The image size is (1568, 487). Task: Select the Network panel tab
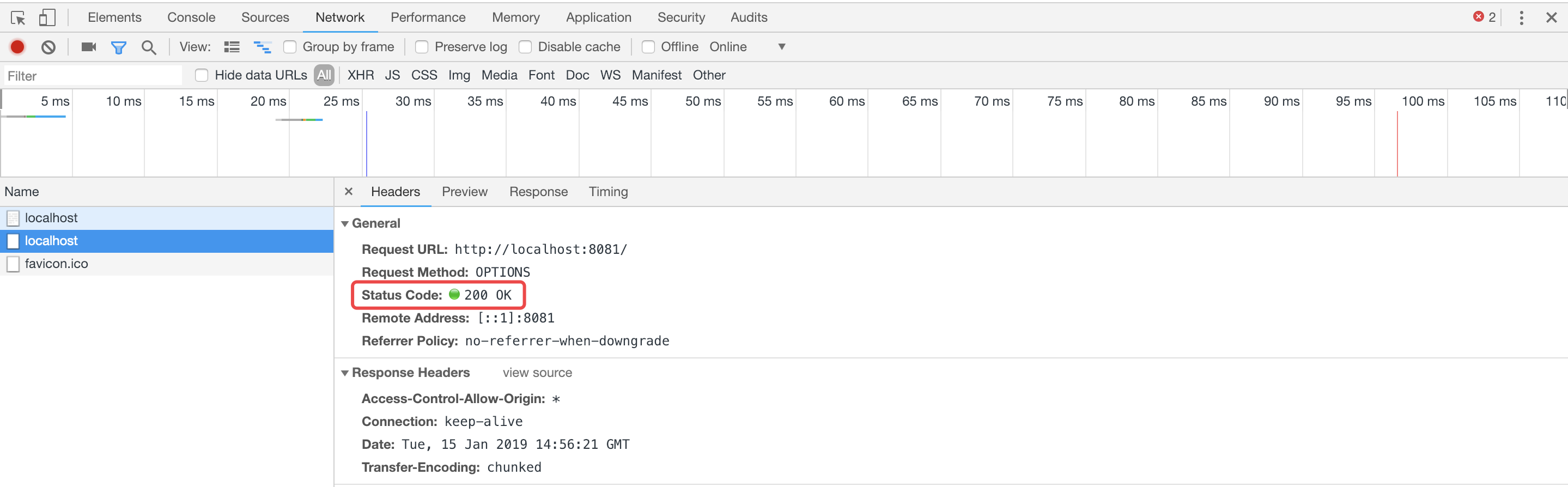[339, 17]
